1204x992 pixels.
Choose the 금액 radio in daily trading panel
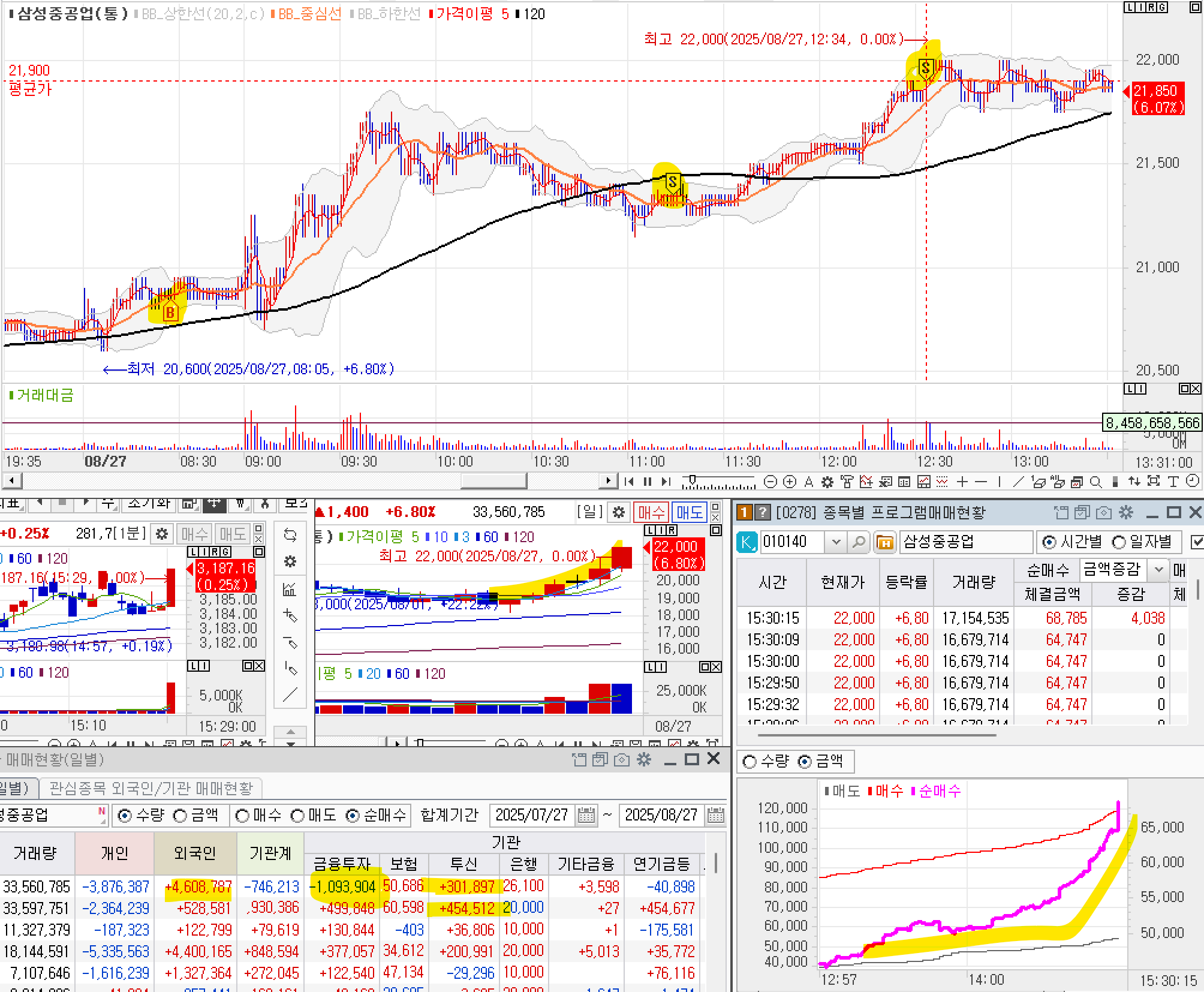click(x=180, y=816)
